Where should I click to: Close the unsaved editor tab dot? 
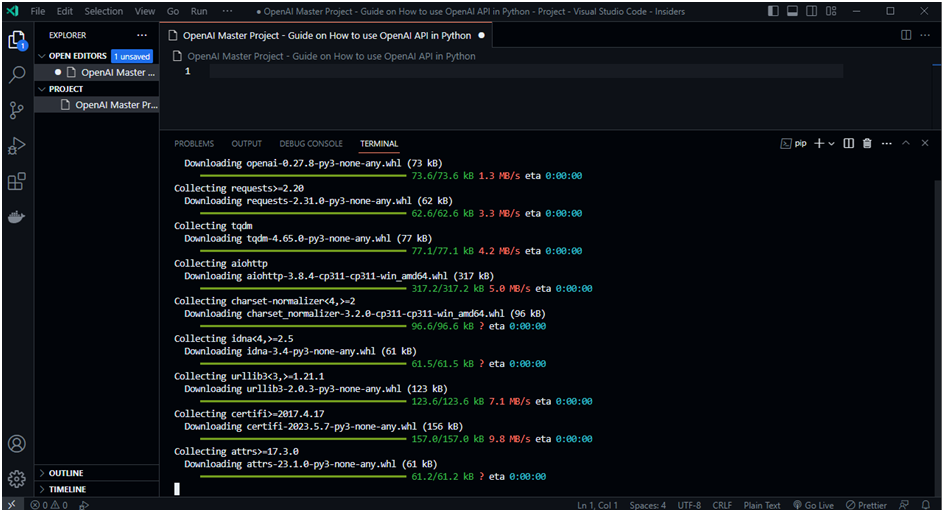(x=481, y=36)
